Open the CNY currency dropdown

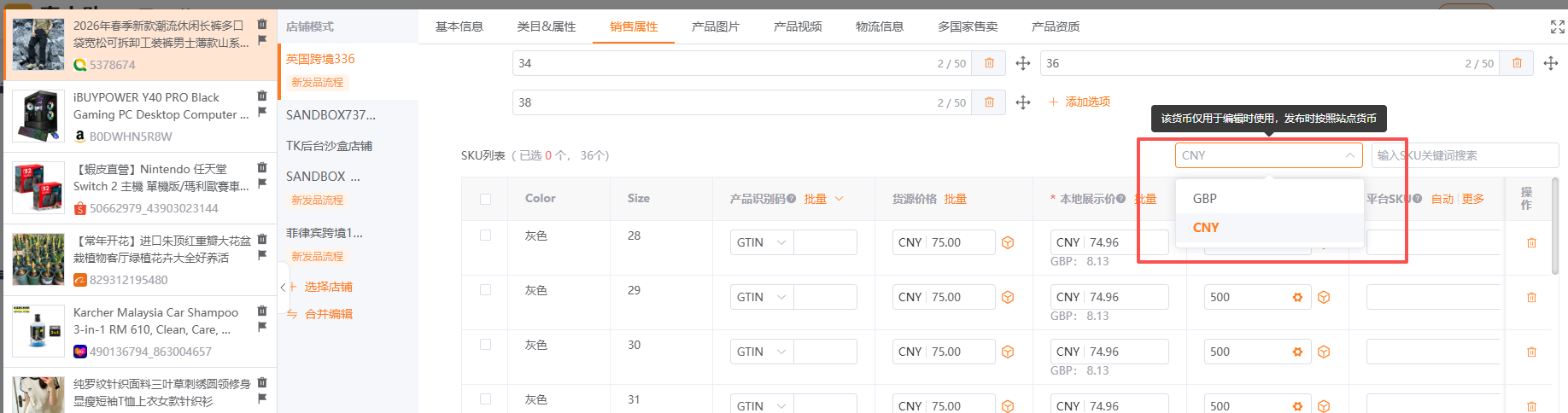[1269, 155]
